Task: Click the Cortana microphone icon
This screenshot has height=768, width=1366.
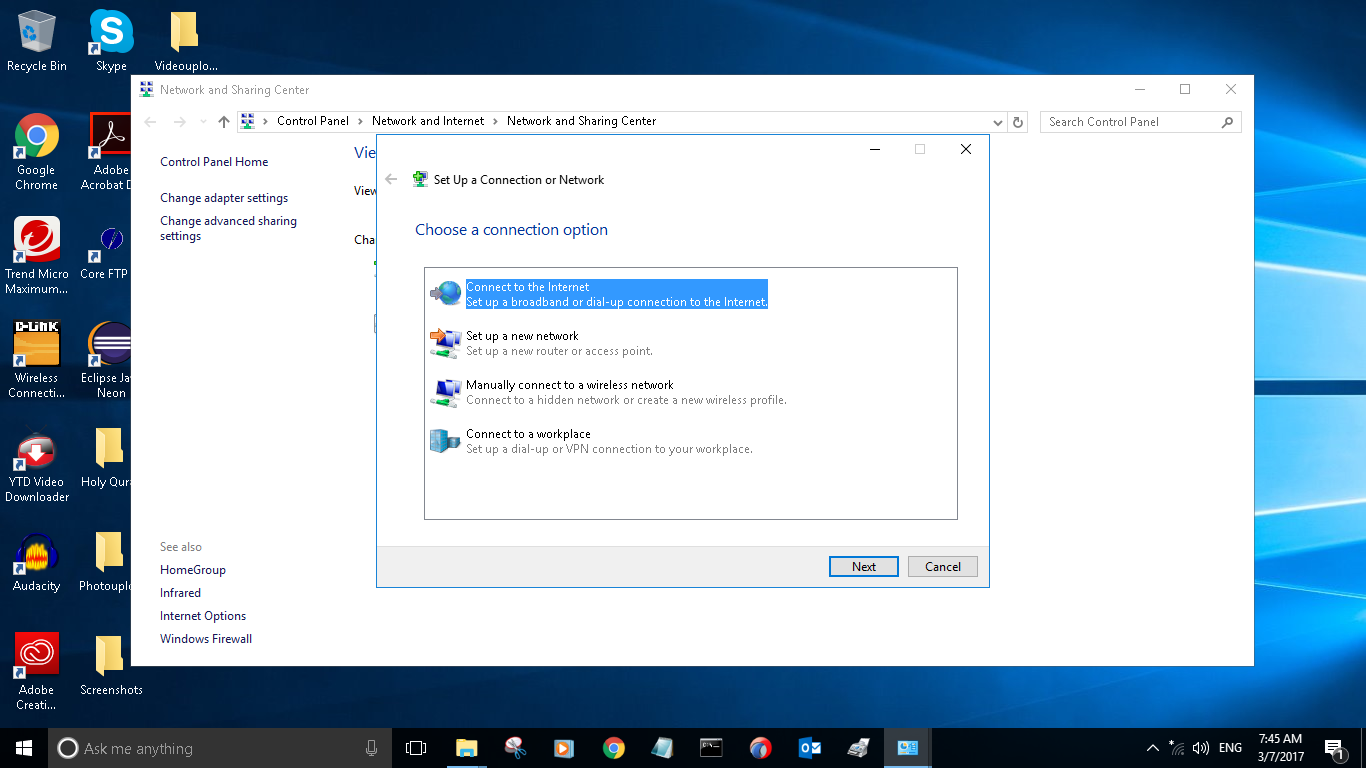Action: click(372, 748)
